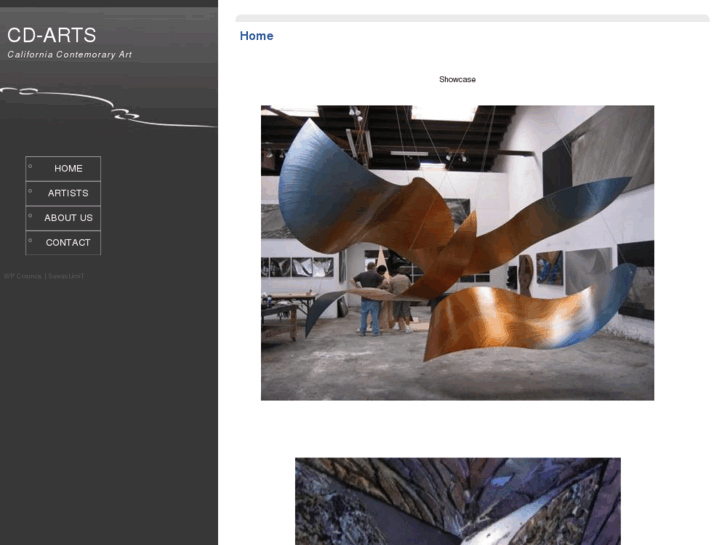The height and width of the screenshot is (545, 727).
Task: Open the second showcase image at bottom
Action: (x=457, y=500)
